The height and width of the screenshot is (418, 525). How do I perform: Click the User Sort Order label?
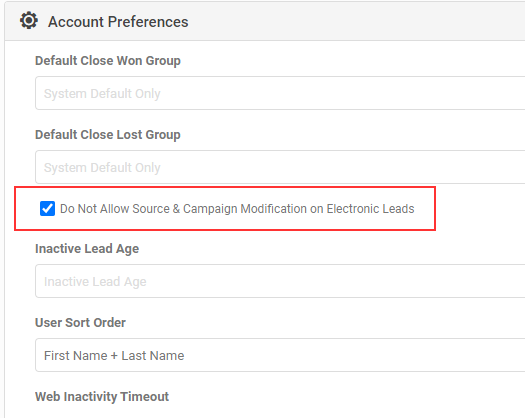80,323
